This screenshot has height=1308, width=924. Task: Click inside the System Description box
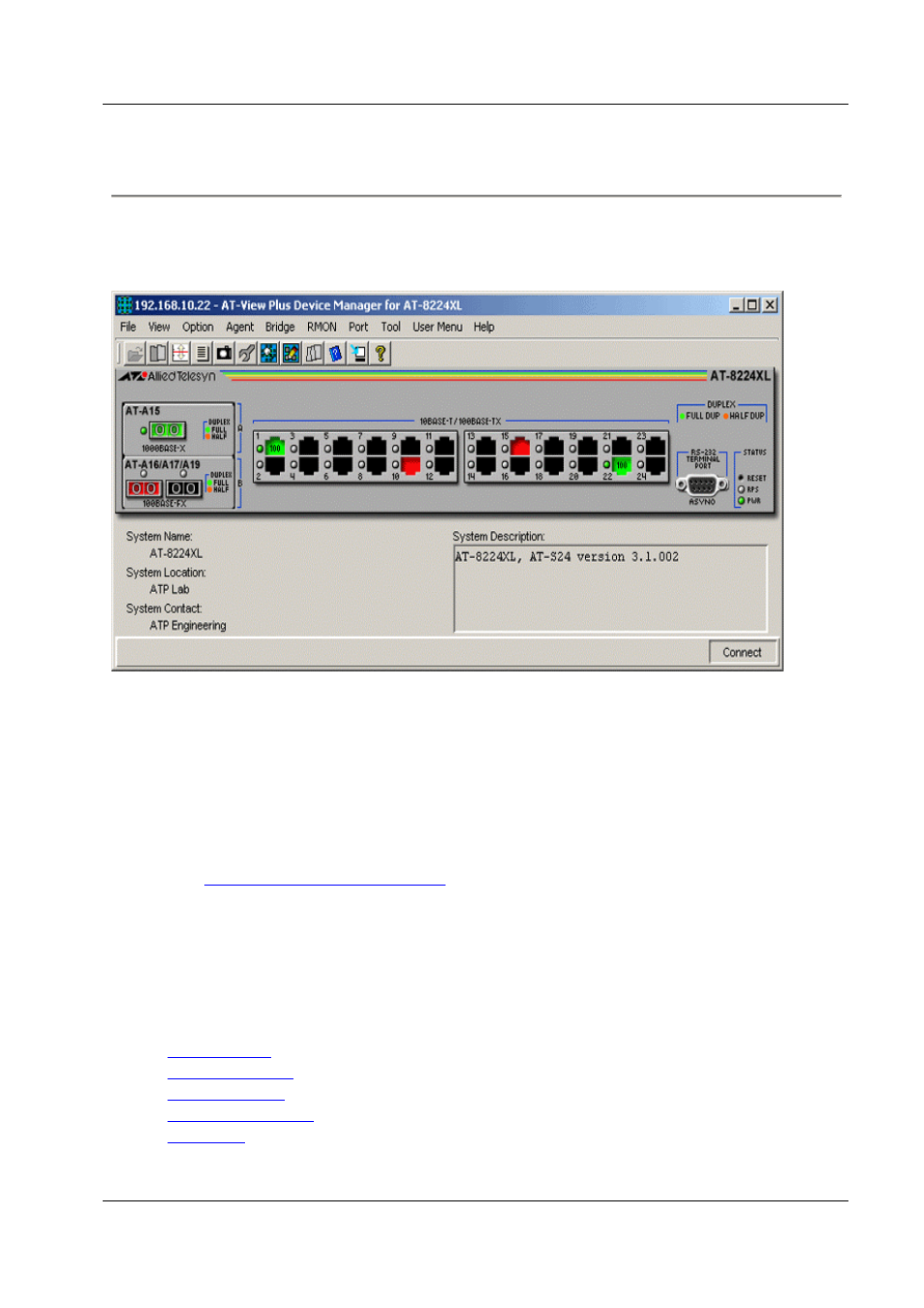click(x=610, y=589)
